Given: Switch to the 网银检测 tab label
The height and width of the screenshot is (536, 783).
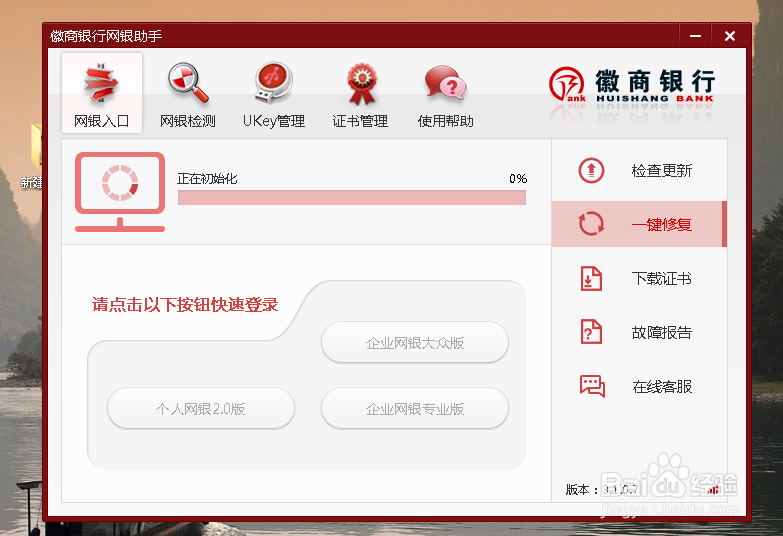Looking at the screenshot, I should (x=188, y=121).
